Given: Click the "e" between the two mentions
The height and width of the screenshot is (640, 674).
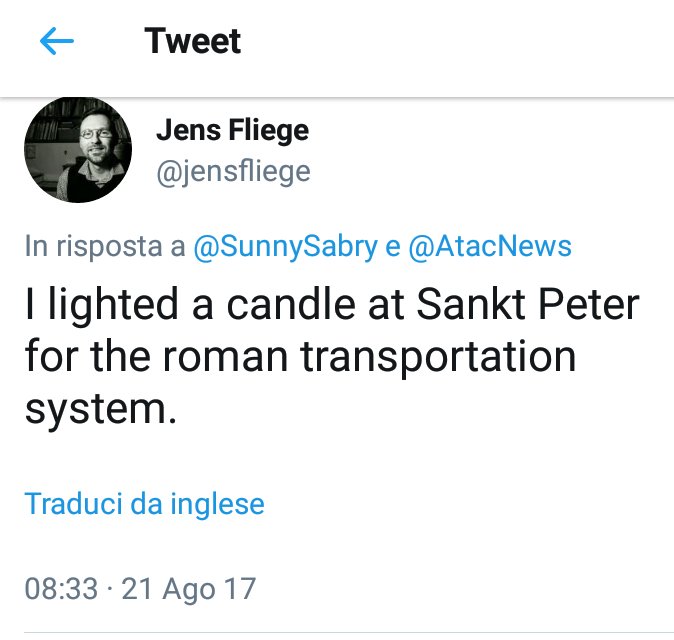Looking at the screenshot, I should click(392, 247).
